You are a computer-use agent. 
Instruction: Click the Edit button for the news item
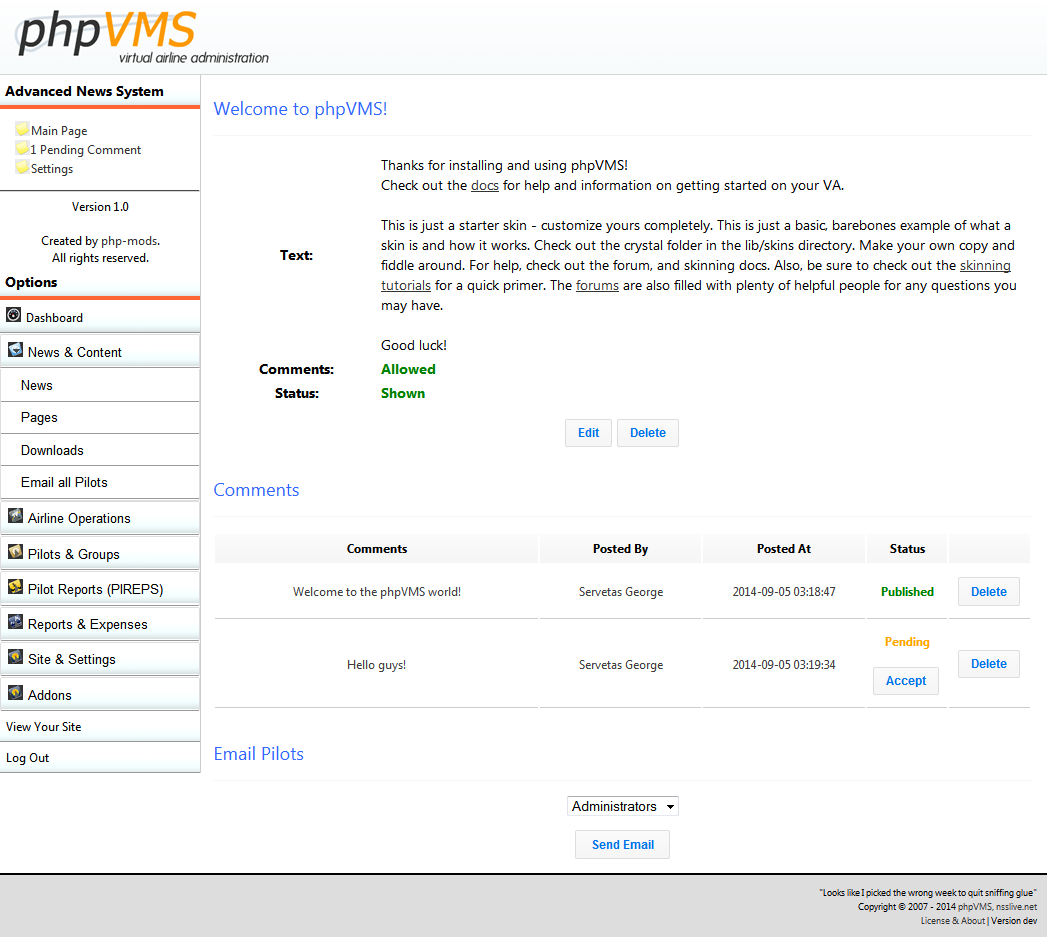click(588, 433)
